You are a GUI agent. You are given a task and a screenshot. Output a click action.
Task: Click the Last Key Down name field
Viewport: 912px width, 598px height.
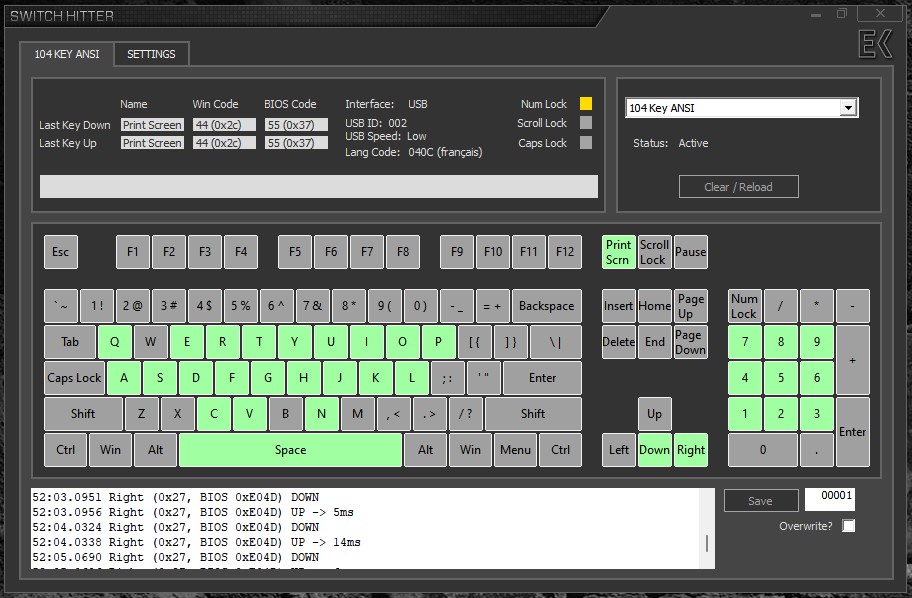pyautogui.click(x=152, y=125)
